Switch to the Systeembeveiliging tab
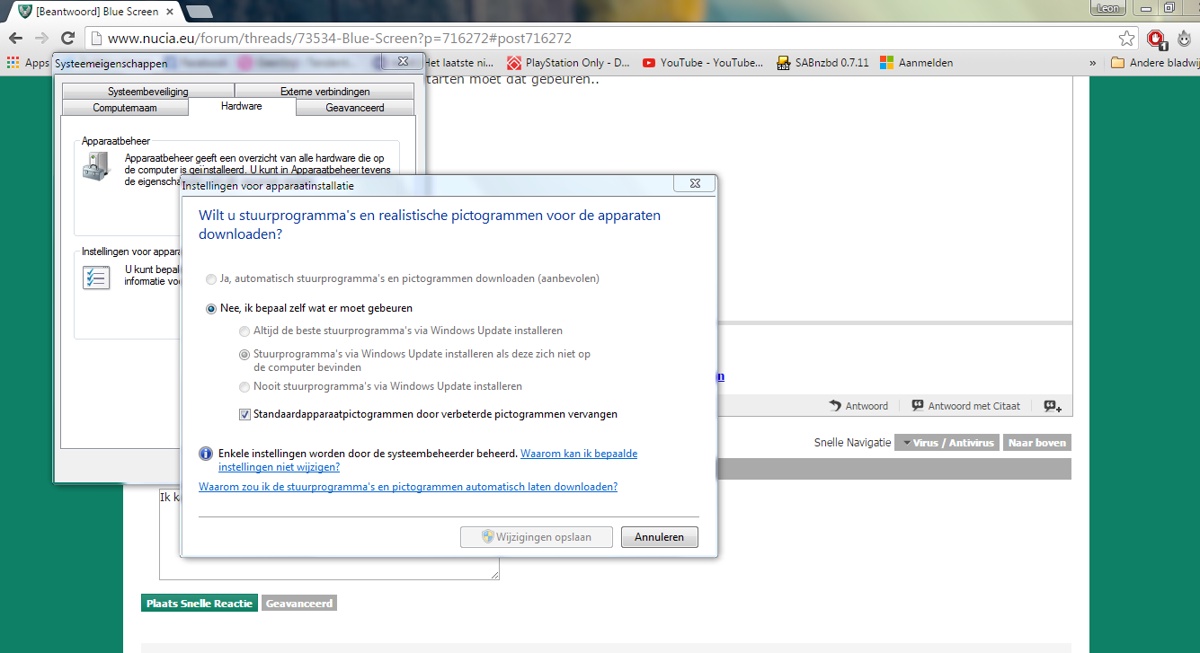 [x=148, y=91]
